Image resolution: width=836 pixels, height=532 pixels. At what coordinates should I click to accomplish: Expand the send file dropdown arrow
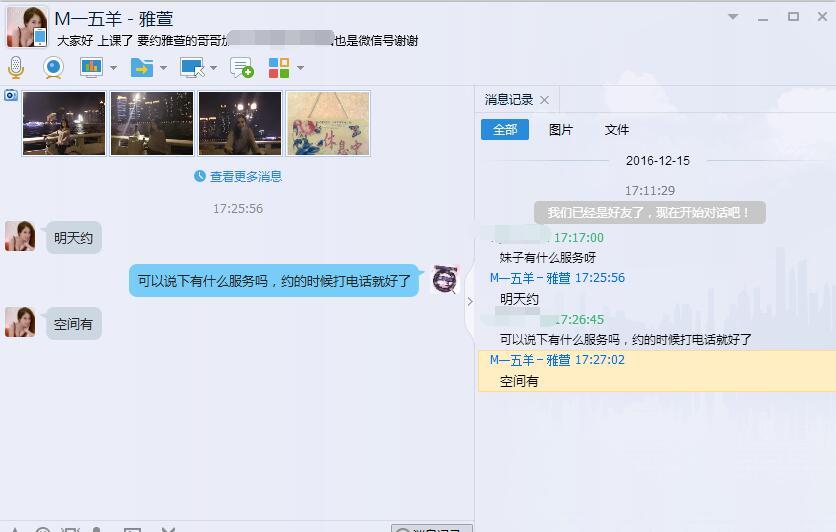pyautogui.click(x=163, y=68)
